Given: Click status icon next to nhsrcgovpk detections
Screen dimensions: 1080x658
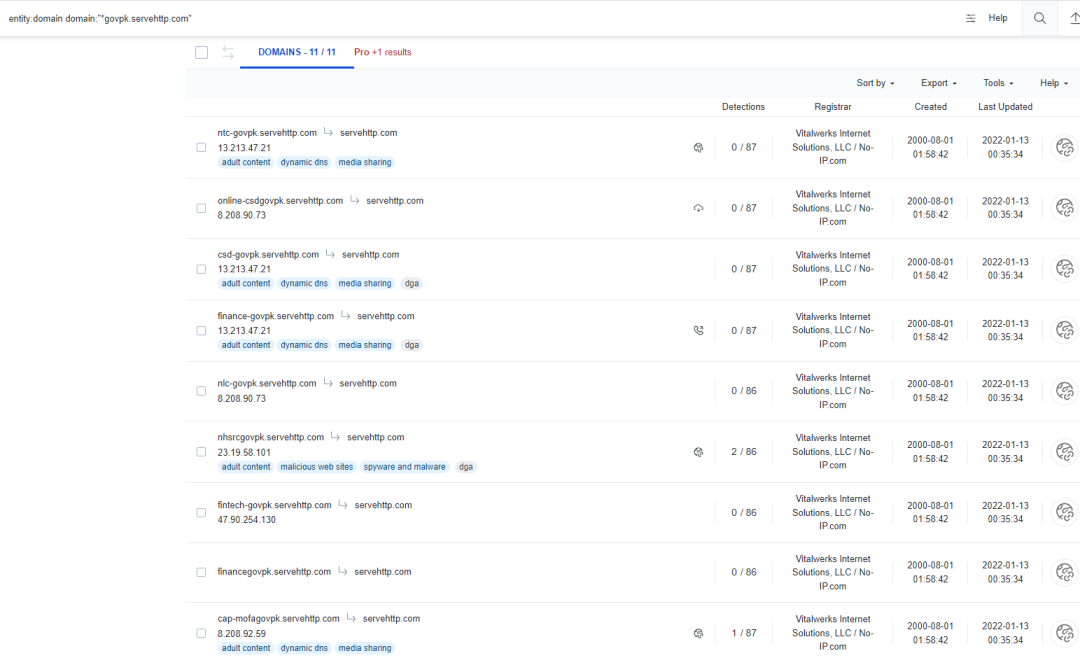Looking at the screenshot, I should click(698, 452).
